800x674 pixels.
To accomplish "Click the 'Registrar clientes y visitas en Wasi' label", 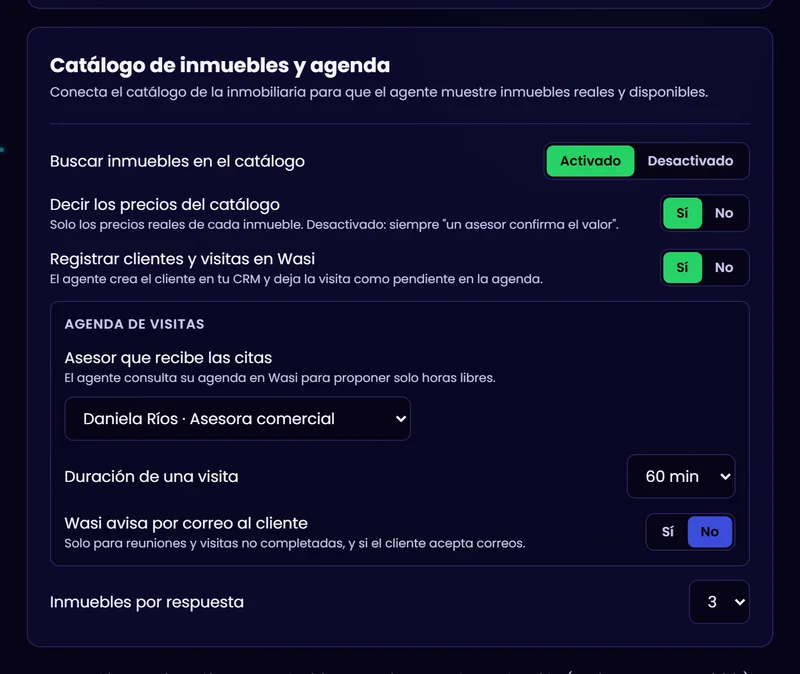I will pyautogui.click(x=182, y=259).
